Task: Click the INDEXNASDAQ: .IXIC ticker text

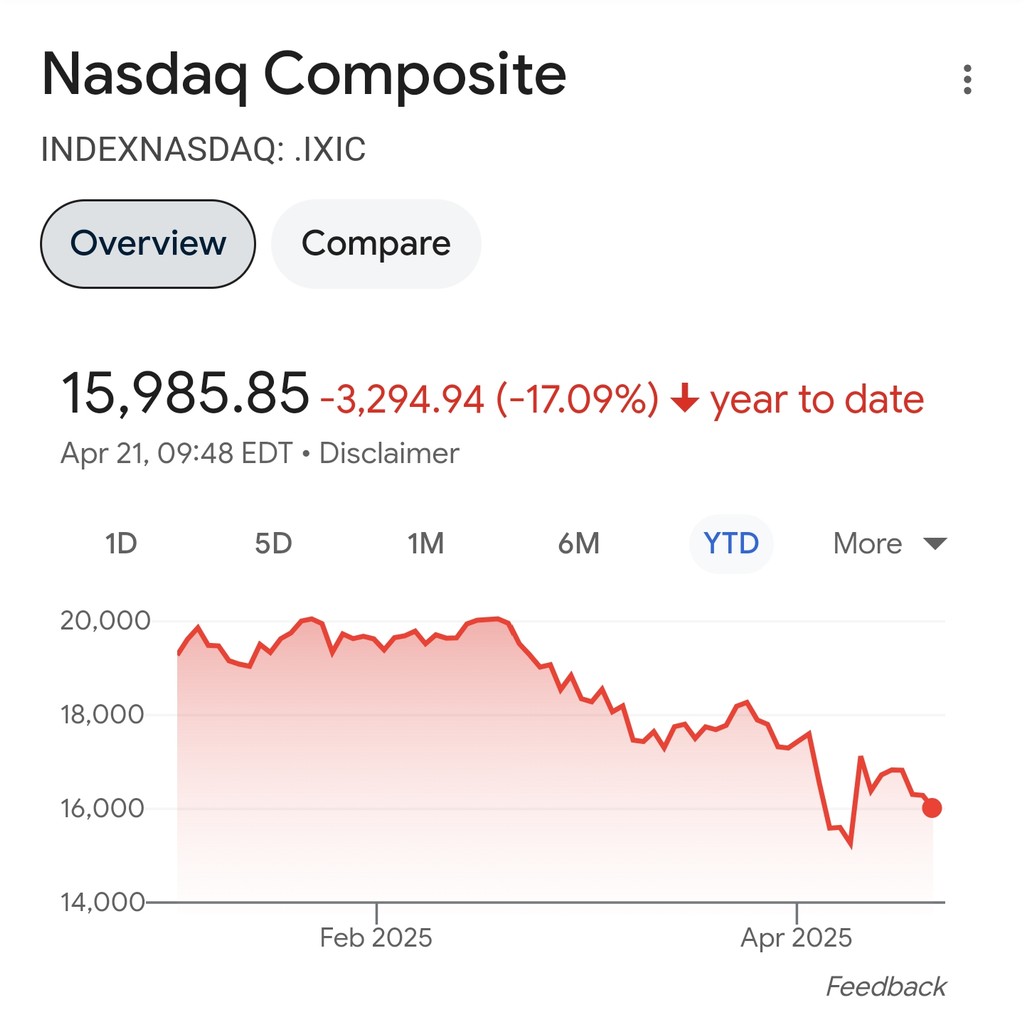Action: pos(203,150)
